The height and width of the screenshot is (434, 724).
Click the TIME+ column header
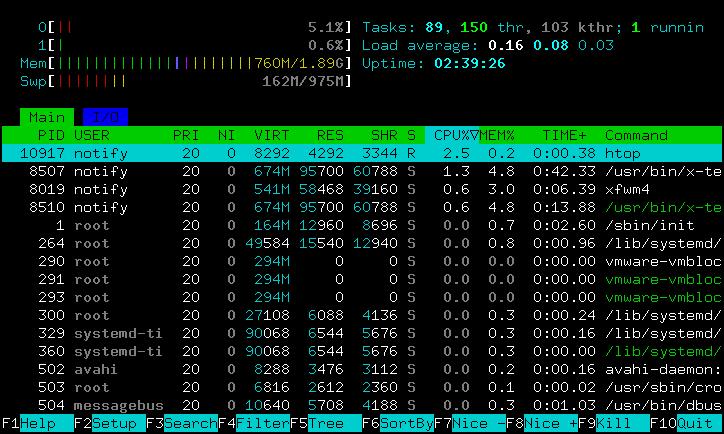[564, 135]
